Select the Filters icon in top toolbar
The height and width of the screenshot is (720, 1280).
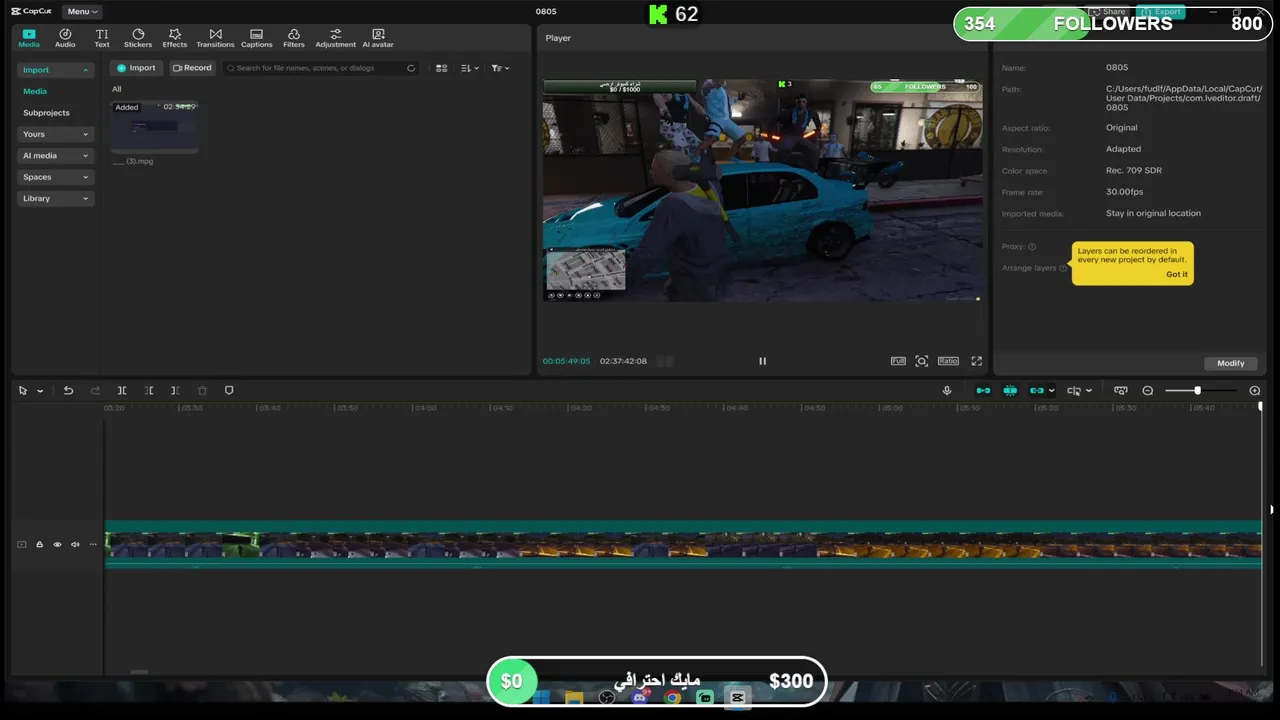(x=294, y=38)
